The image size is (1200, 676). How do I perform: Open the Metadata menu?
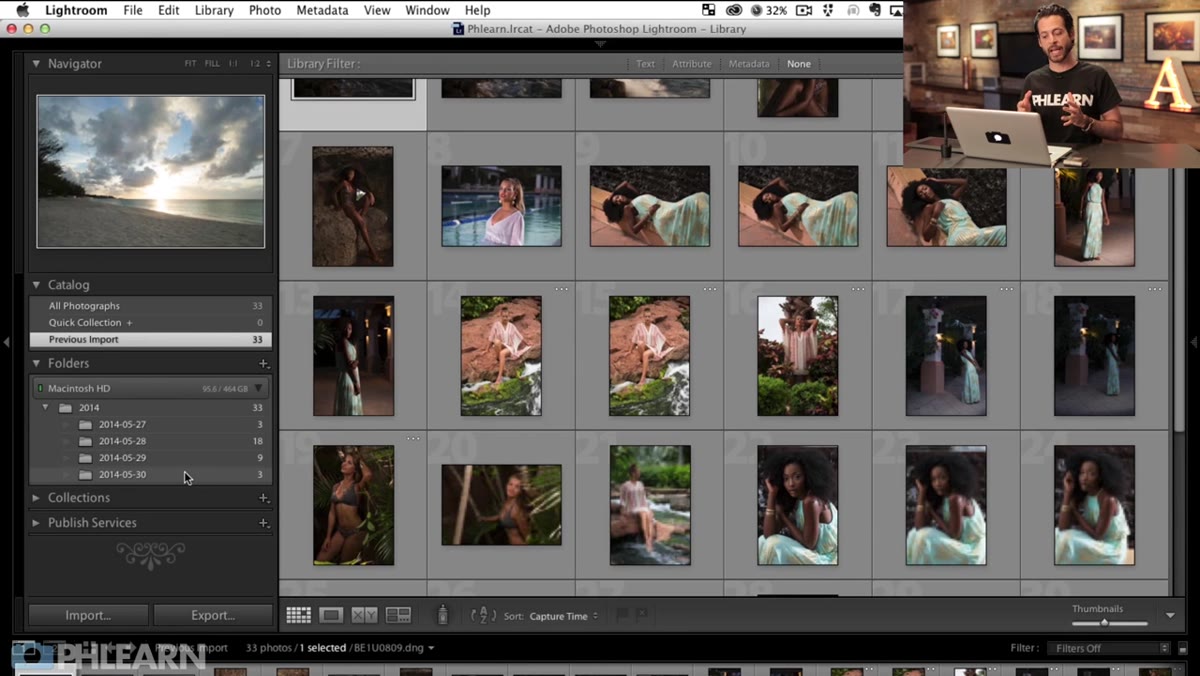click(322, 10)
